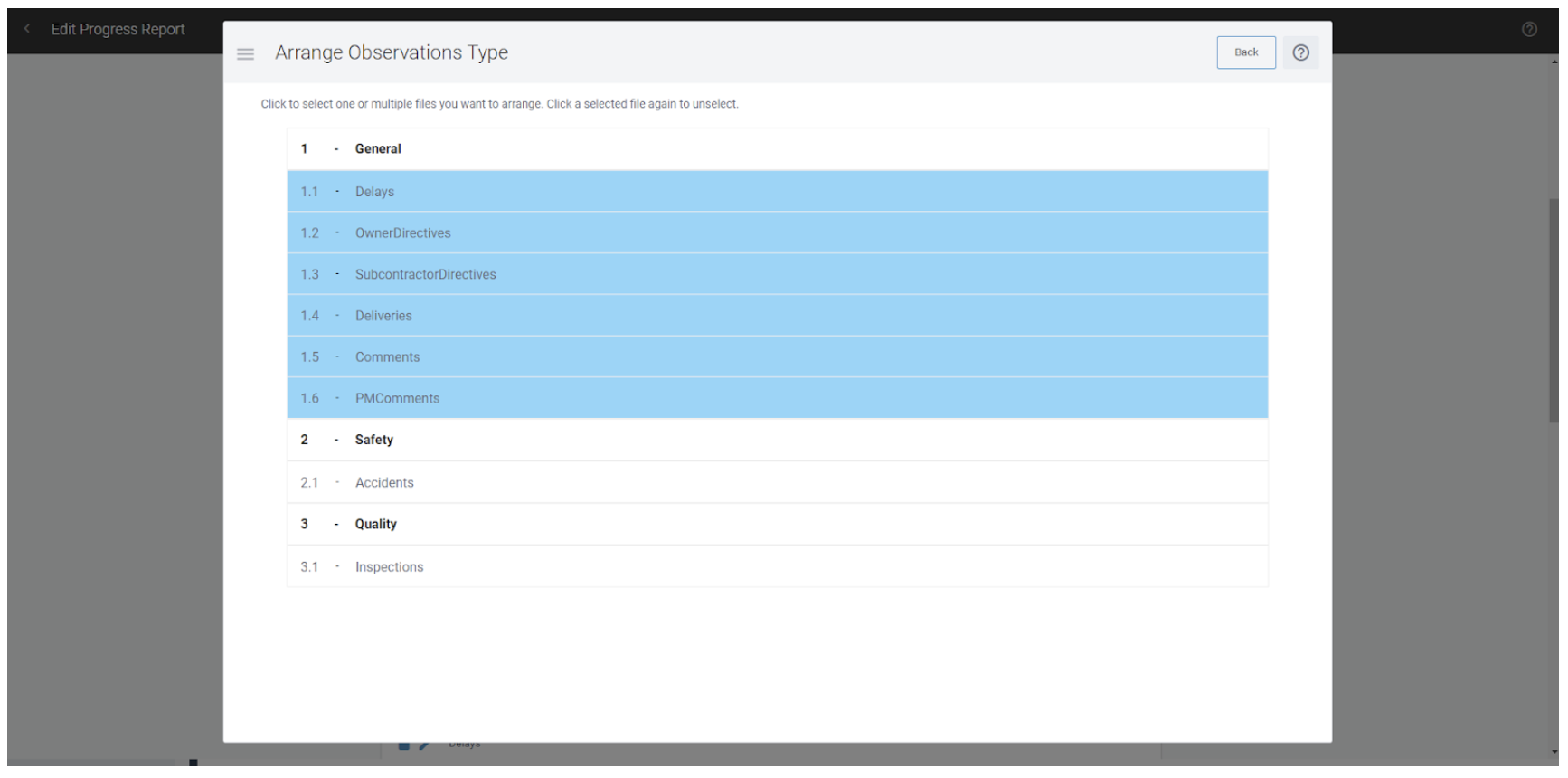Click the help icon in top-right app bar
The width and height of the screenshot is (1568, 778).
(x=1529, y=29)
